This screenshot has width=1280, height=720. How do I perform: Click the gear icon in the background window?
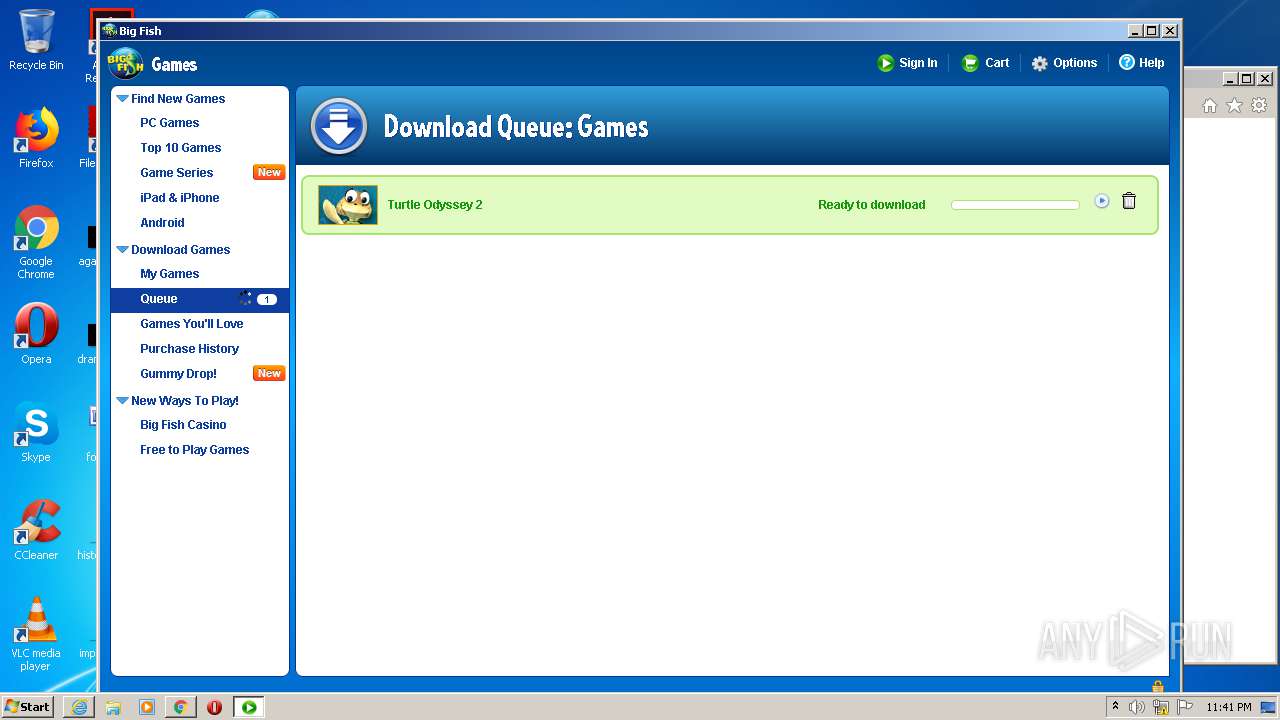coord(1260,105)
